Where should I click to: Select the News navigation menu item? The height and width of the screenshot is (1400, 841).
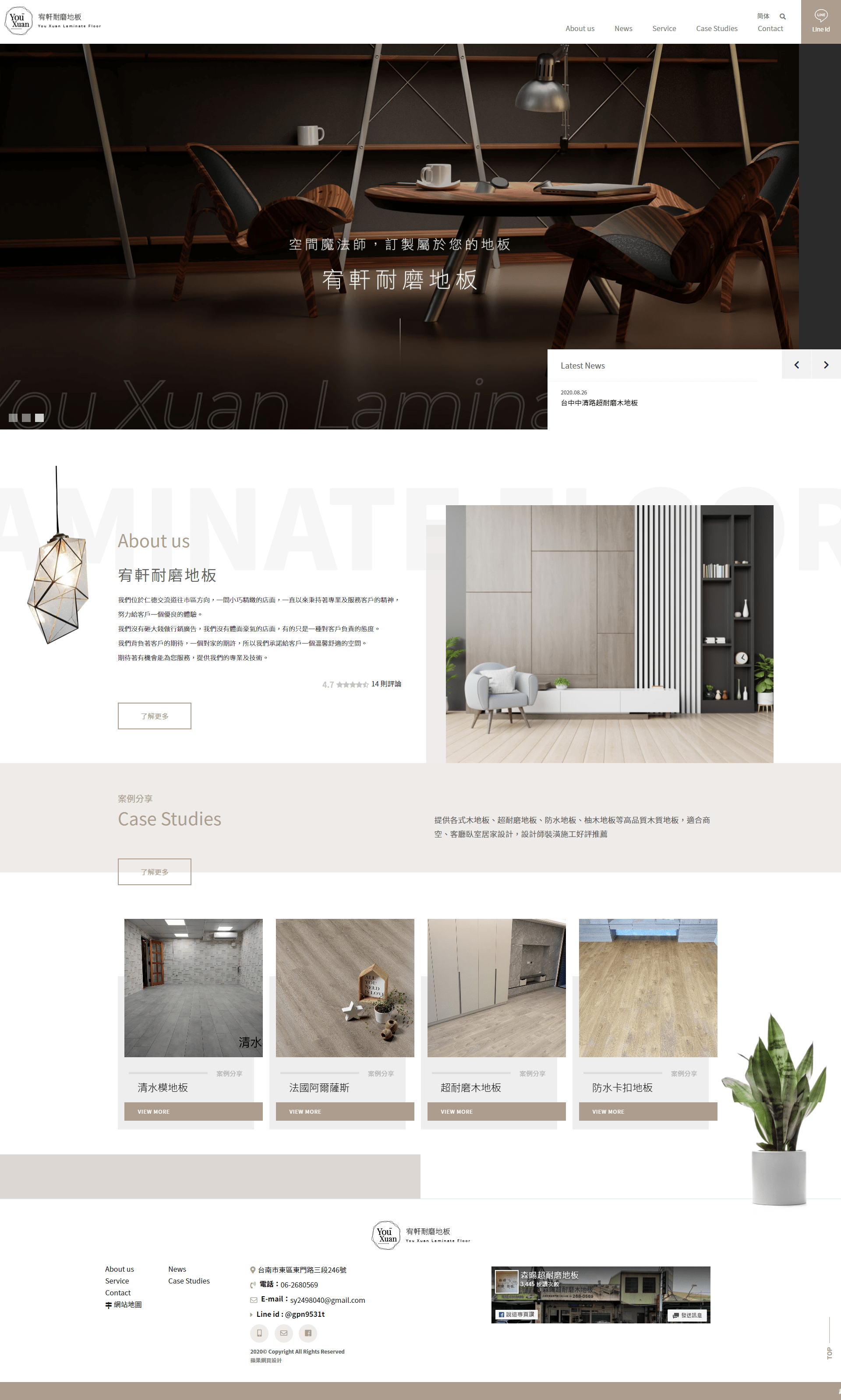(x=623, y=28)
